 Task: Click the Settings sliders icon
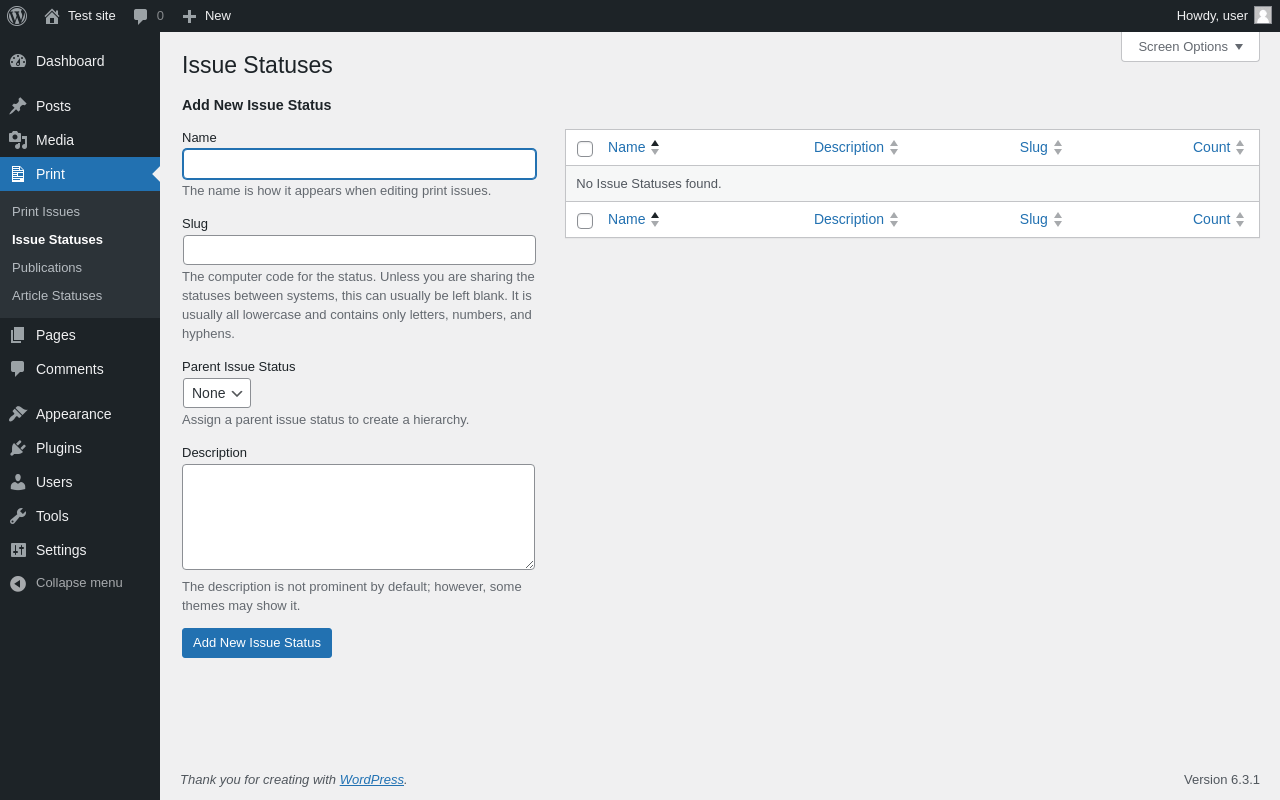point(18,550)
